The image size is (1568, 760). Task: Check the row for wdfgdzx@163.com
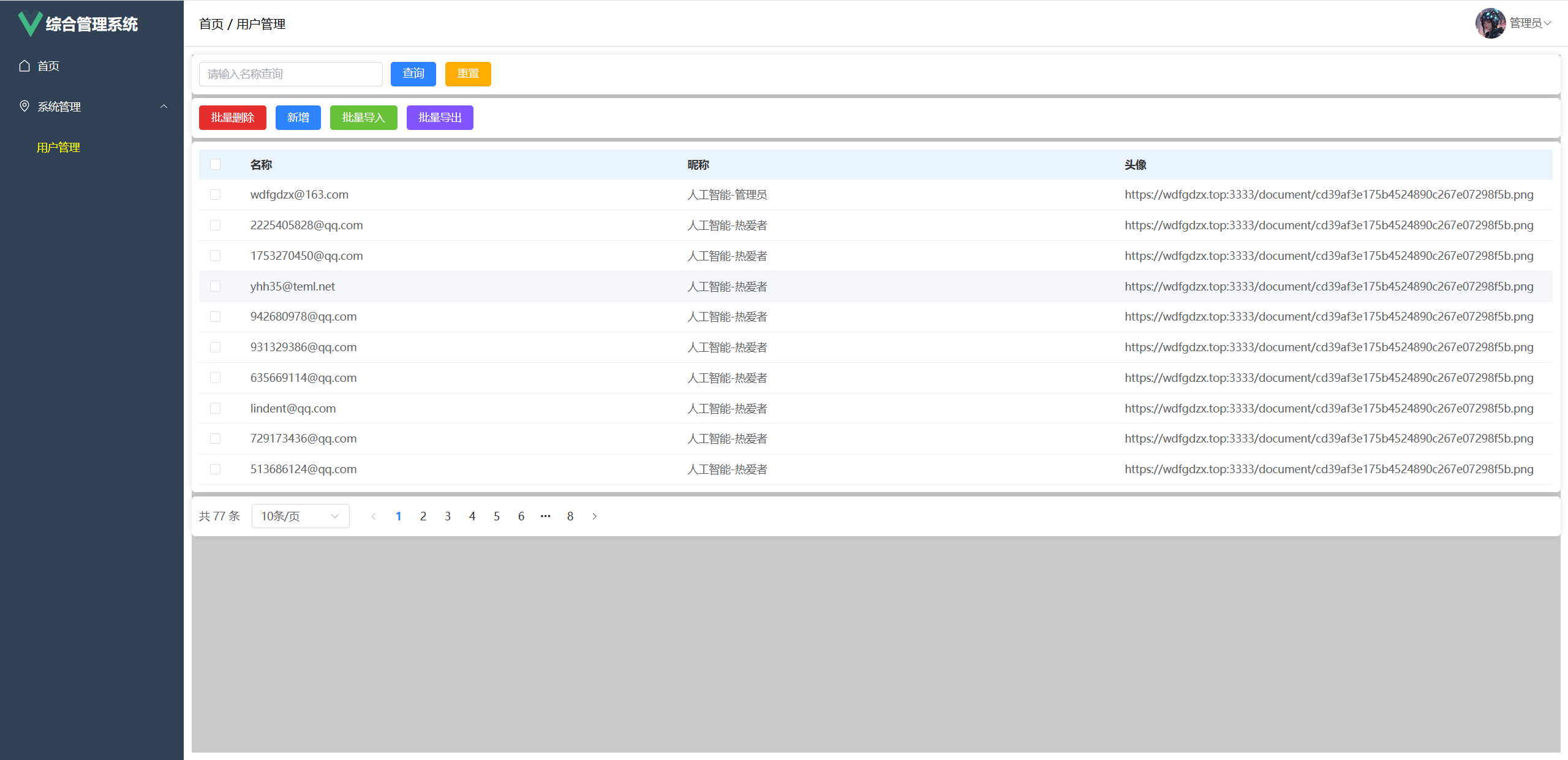tap(215, 194)
